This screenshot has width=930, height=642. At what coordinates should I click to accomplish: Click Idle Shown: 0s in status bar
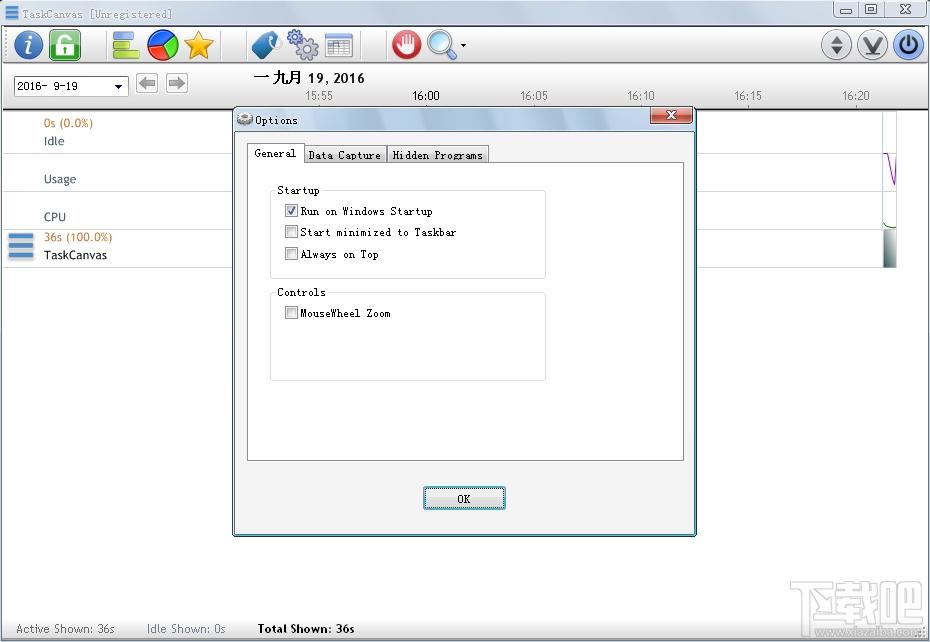[x=186, y=629]
